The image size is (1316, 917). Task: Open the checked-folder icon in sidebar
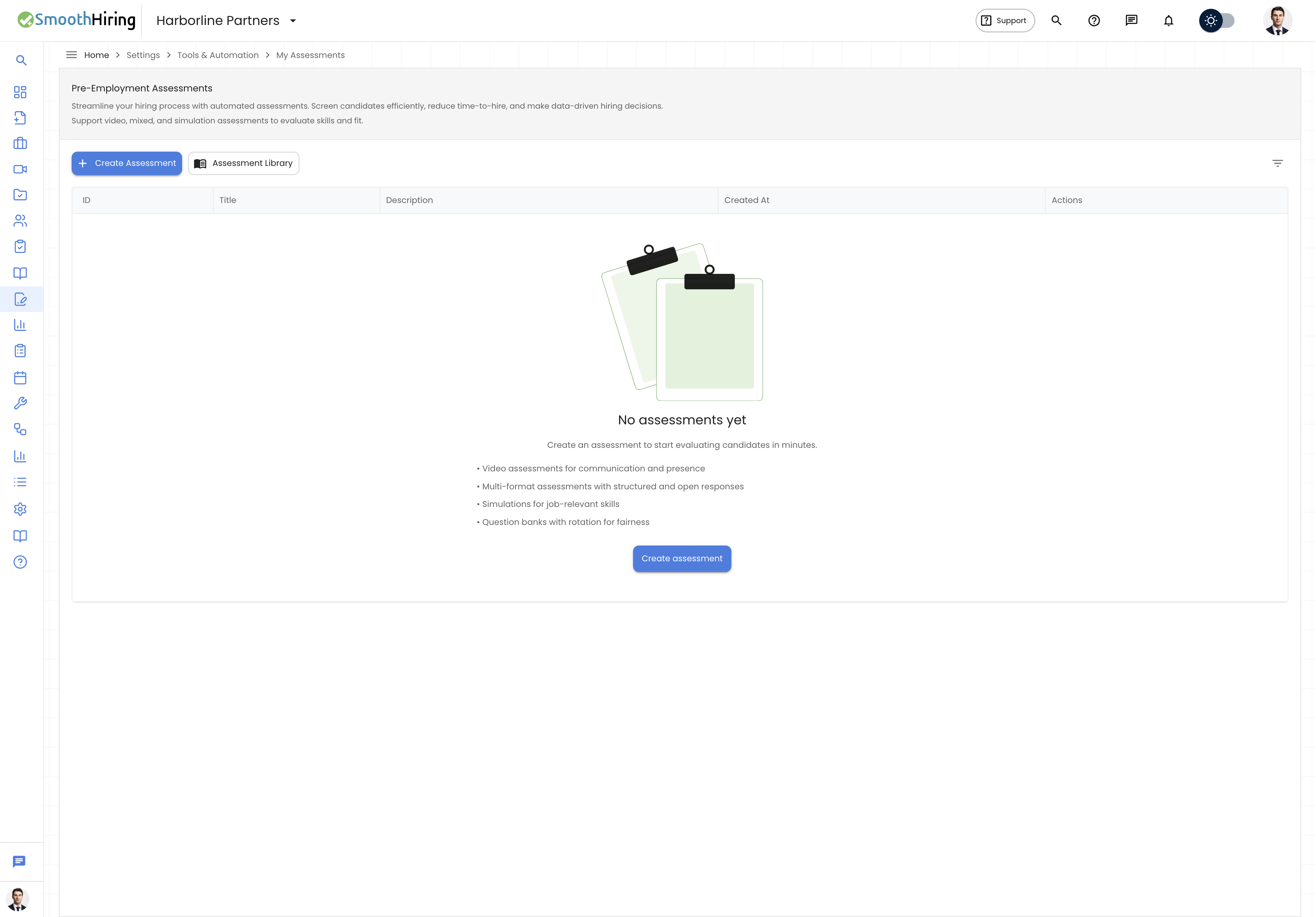[x=20, y=195]
